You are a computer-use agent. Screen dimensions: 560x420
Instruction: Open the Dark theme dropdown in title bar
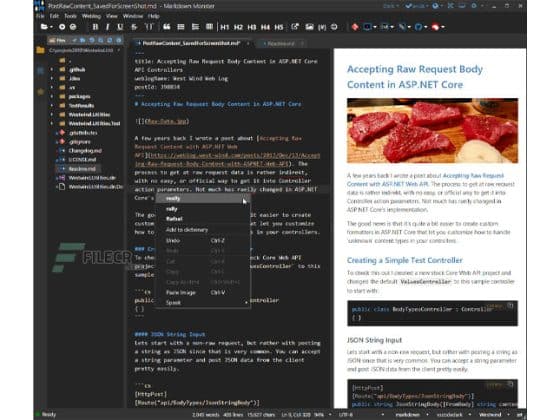point(391,6)
